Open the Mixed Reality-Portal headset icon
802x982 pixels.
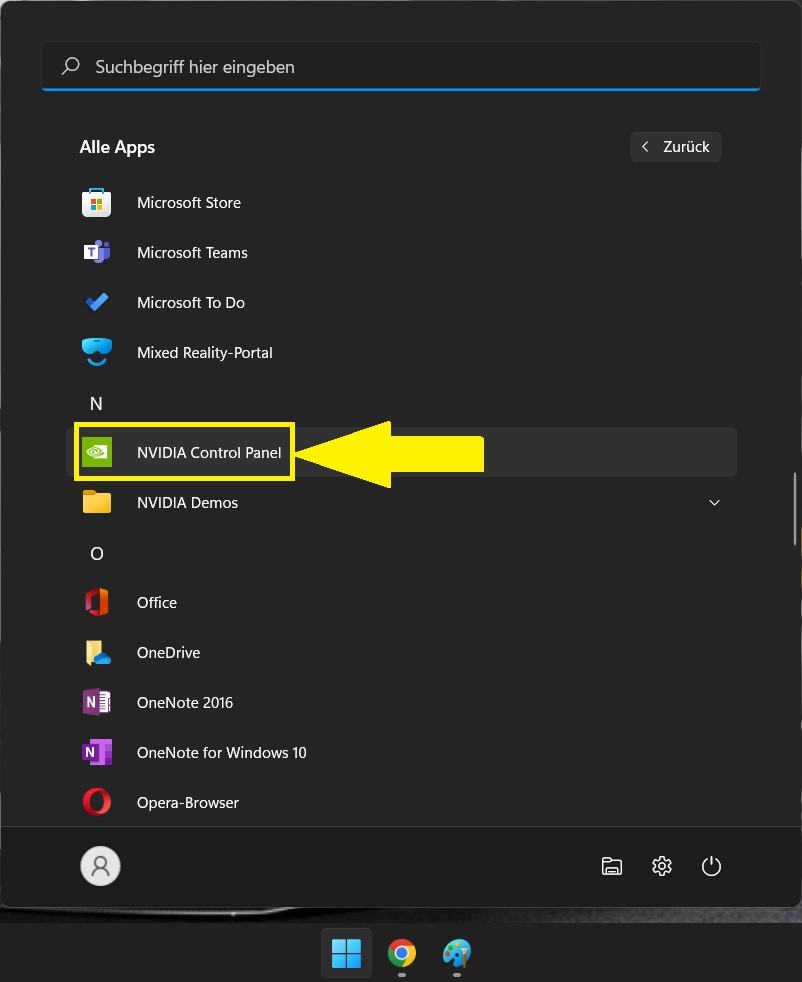pos(96,352)
